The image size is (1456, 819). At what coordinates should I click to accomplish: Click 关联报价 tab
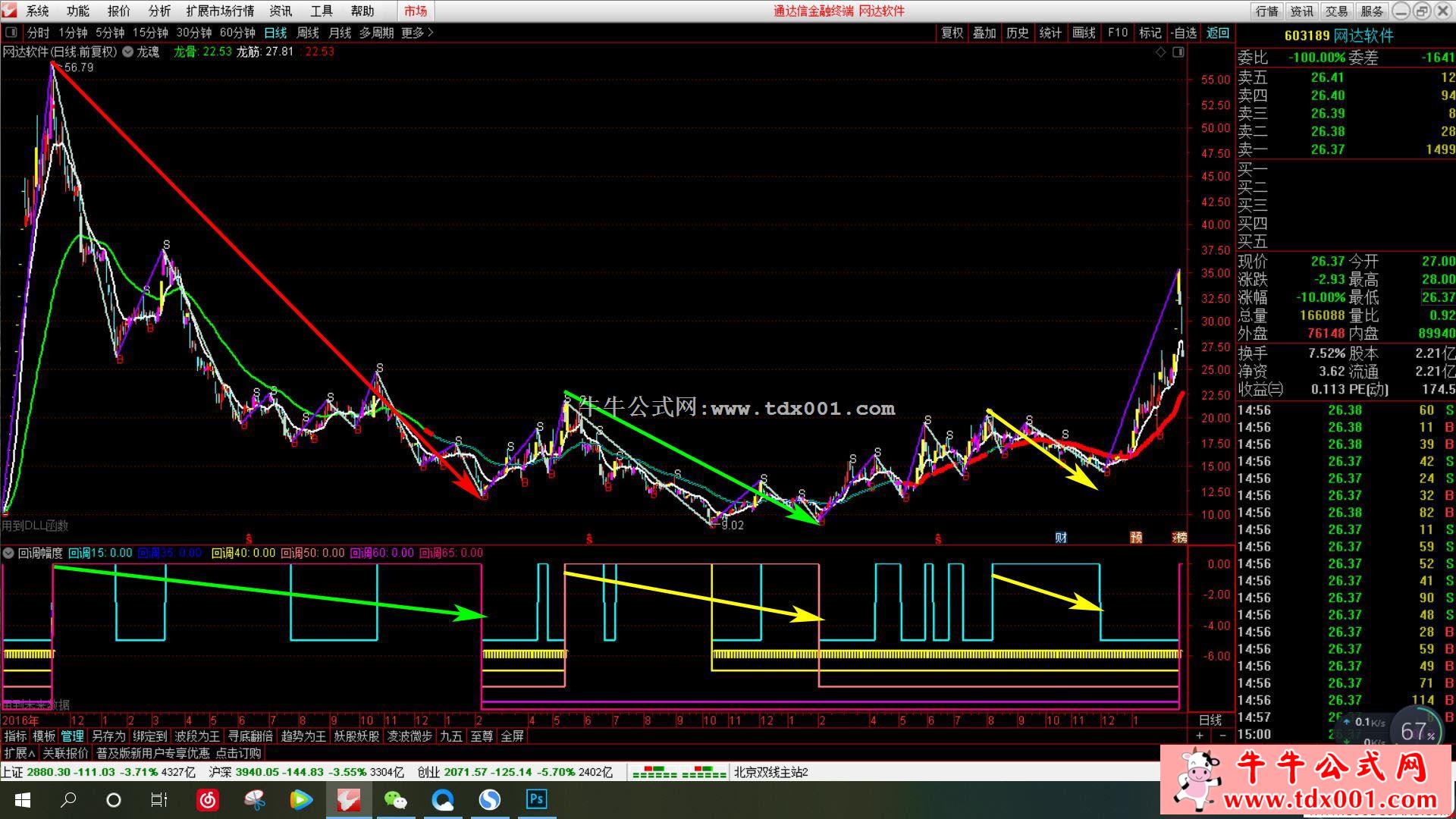(x=65, y=753)
